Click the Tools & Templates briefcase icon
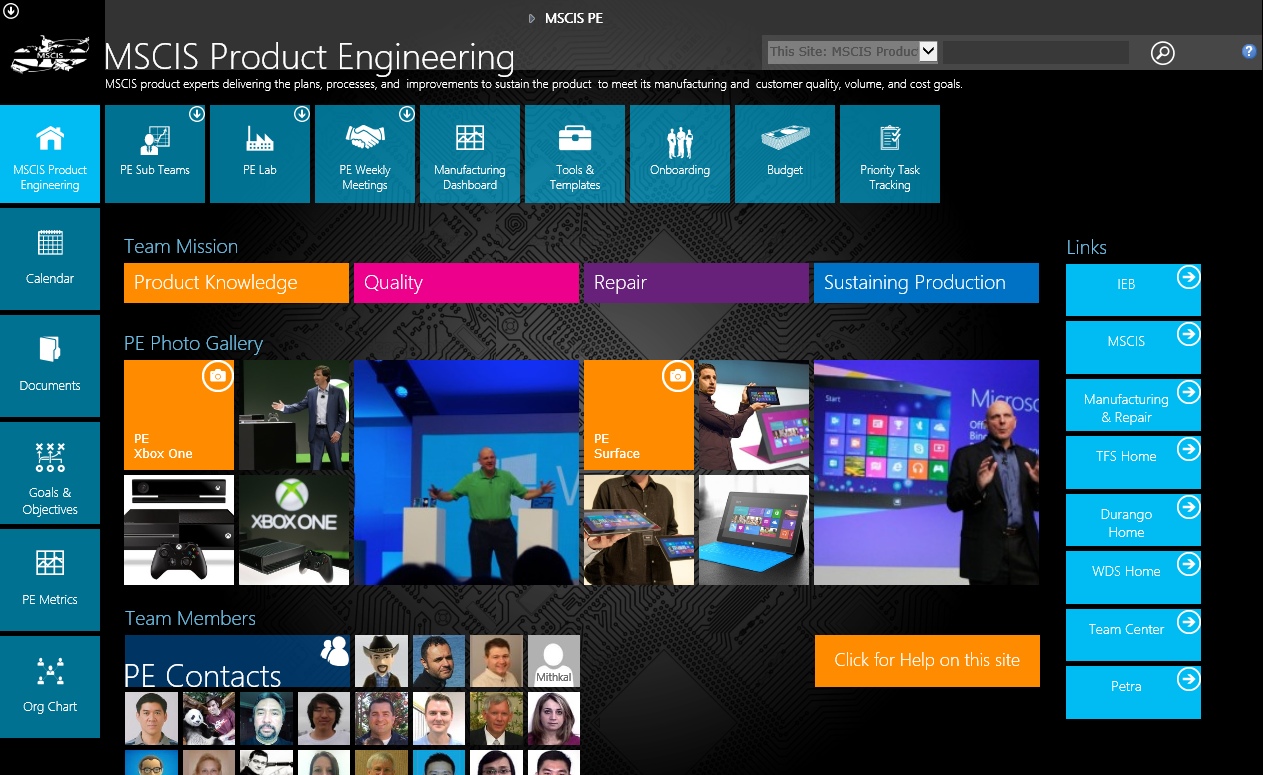 pyautogui.click(x=575, y=138)
